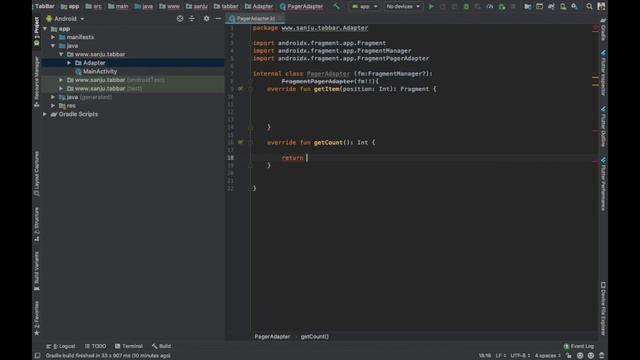
Task: Expand the java (generated) folder
Action: pos(53,97)
